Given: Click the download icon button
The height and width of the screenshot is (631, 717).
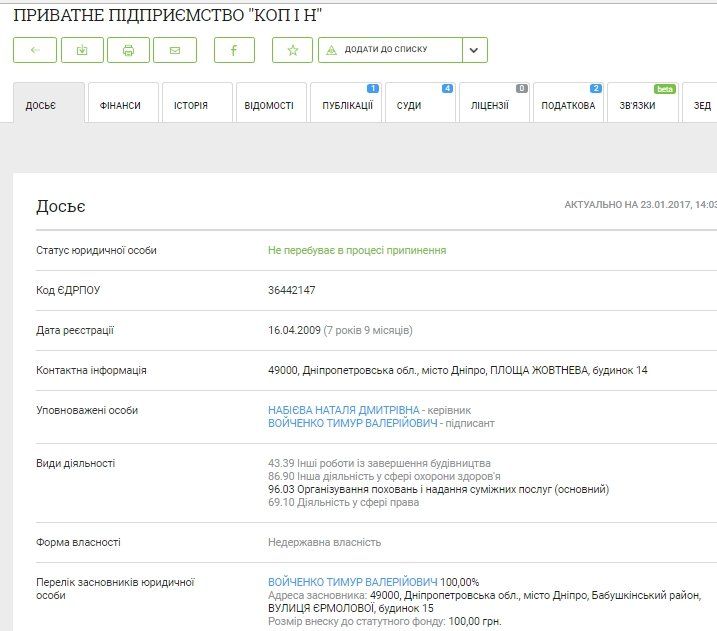Looking at the screenshot, I should [x=82, y=50].
